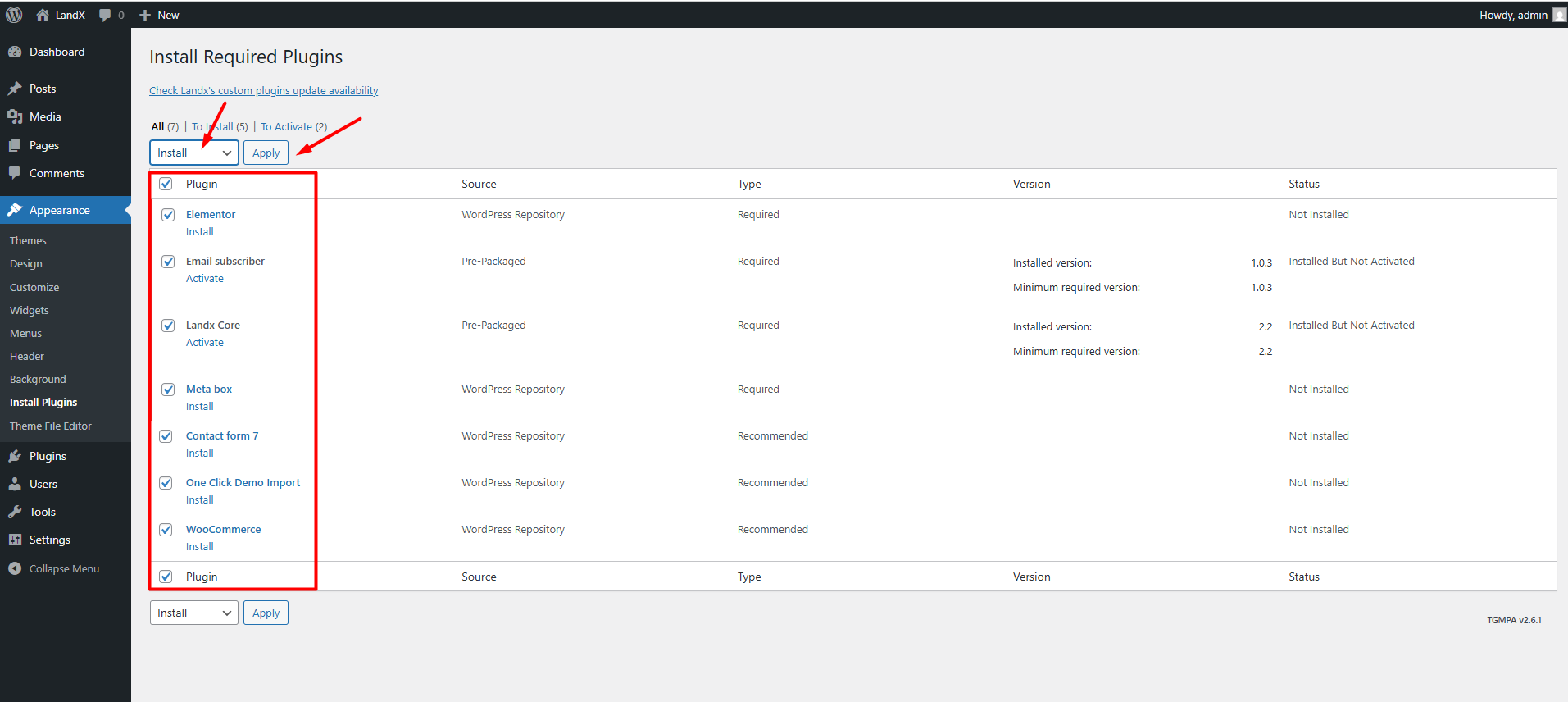The height and width of the screenshot is (702, 1568).
Task: Uncheck the Elementor plugin checkbox
Action: click(168, 215)
